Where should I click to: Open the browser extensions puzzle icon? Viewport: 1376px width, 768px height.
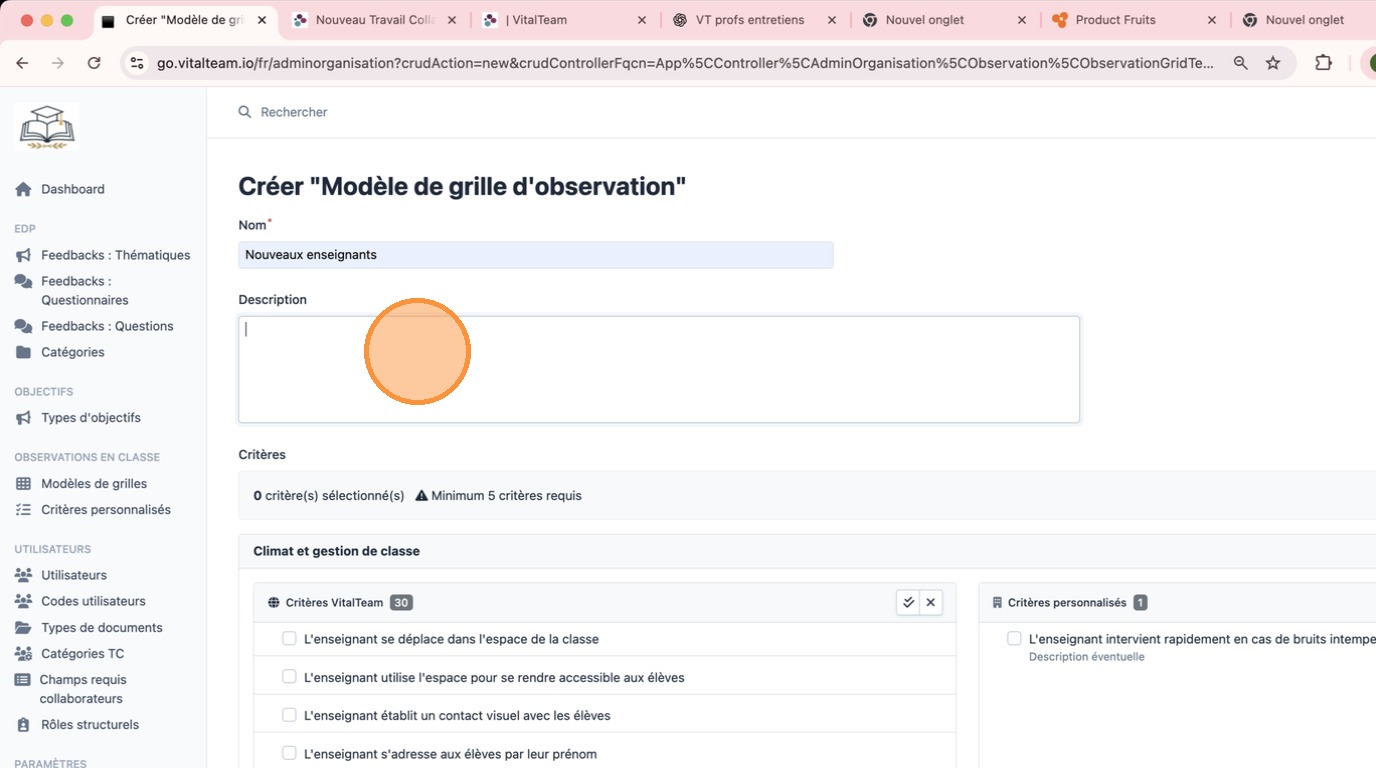click(1323, 63)
